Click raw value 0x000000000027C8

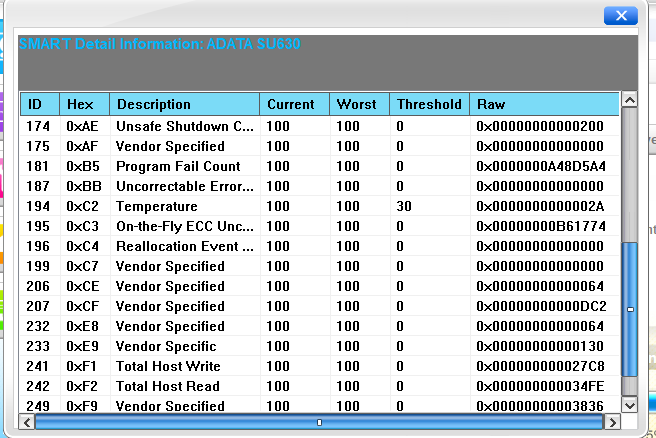(540, 366)
